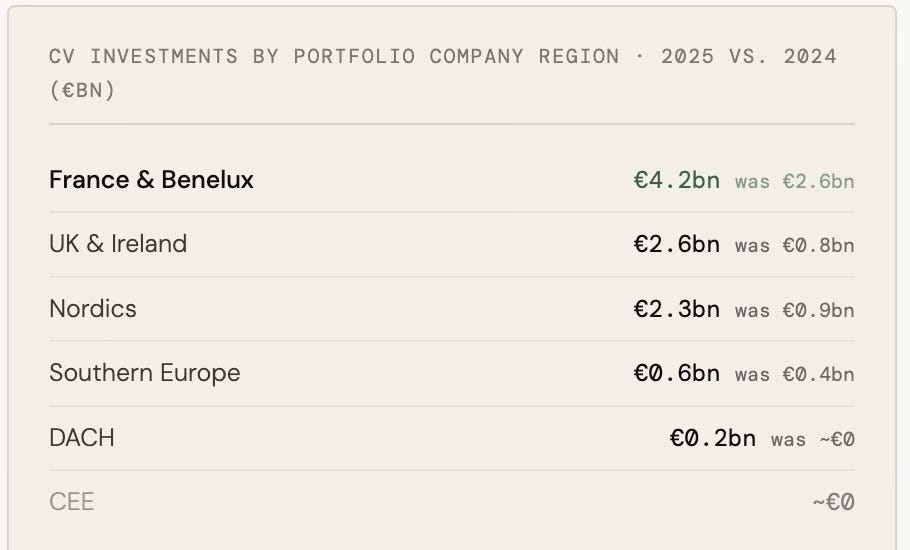
Task: Select the 'was €0.4bn' prior-year figure
Action: pyautogui.click(x=795, y=374)
